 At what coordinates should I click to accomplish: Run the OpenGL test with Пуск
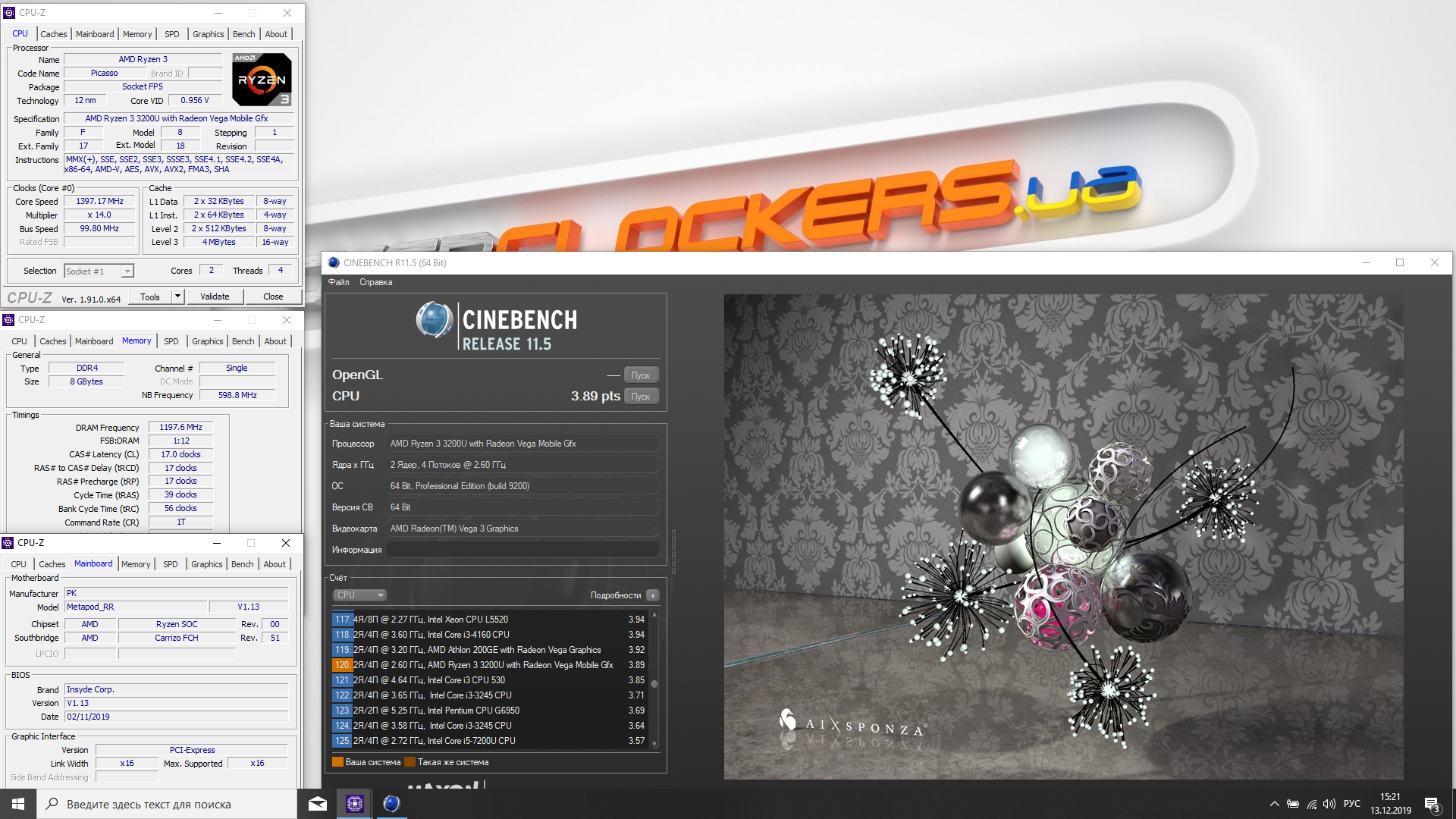click(641, 375)
